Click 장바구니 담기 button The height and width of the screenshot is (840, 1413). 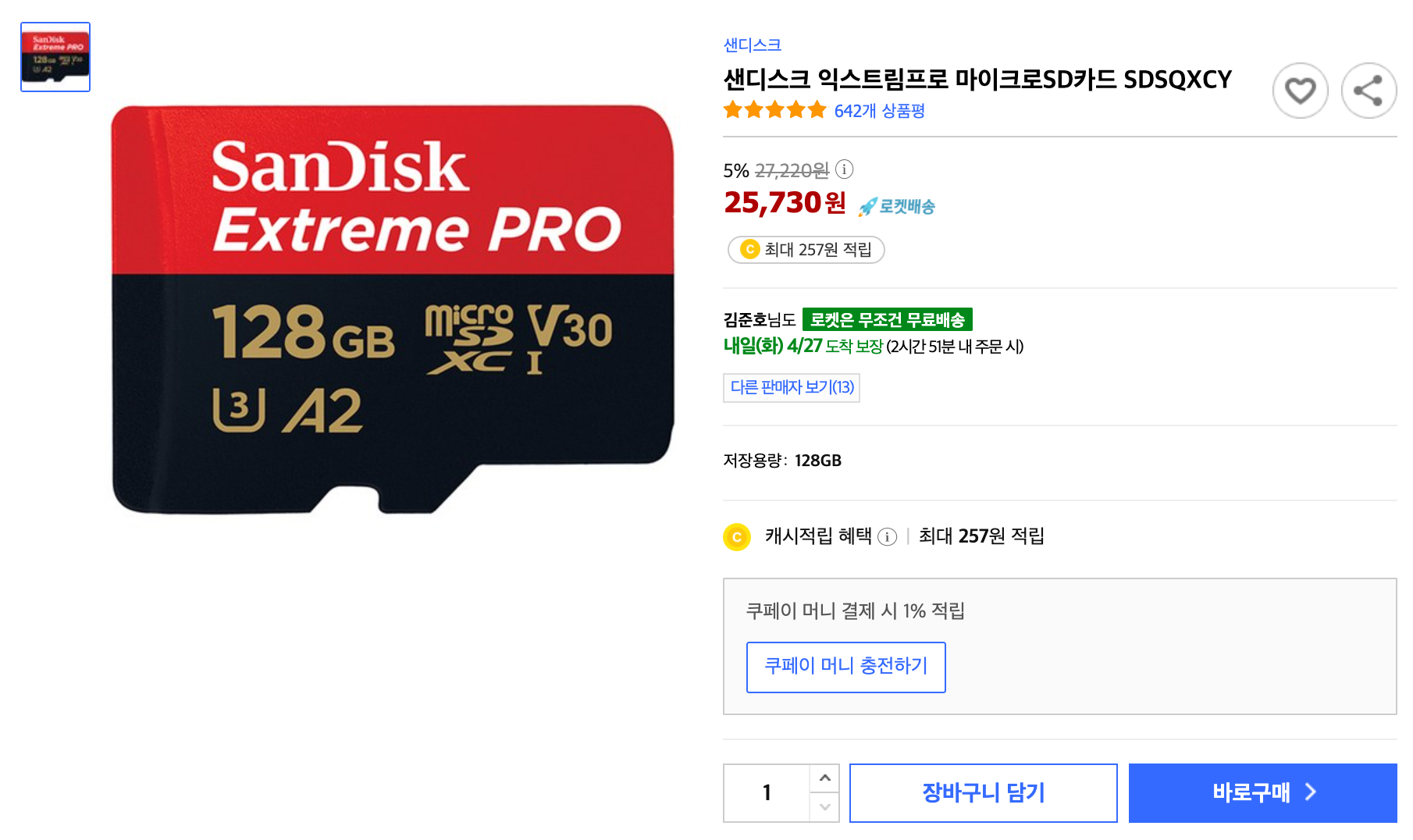(x=984, y=793)
